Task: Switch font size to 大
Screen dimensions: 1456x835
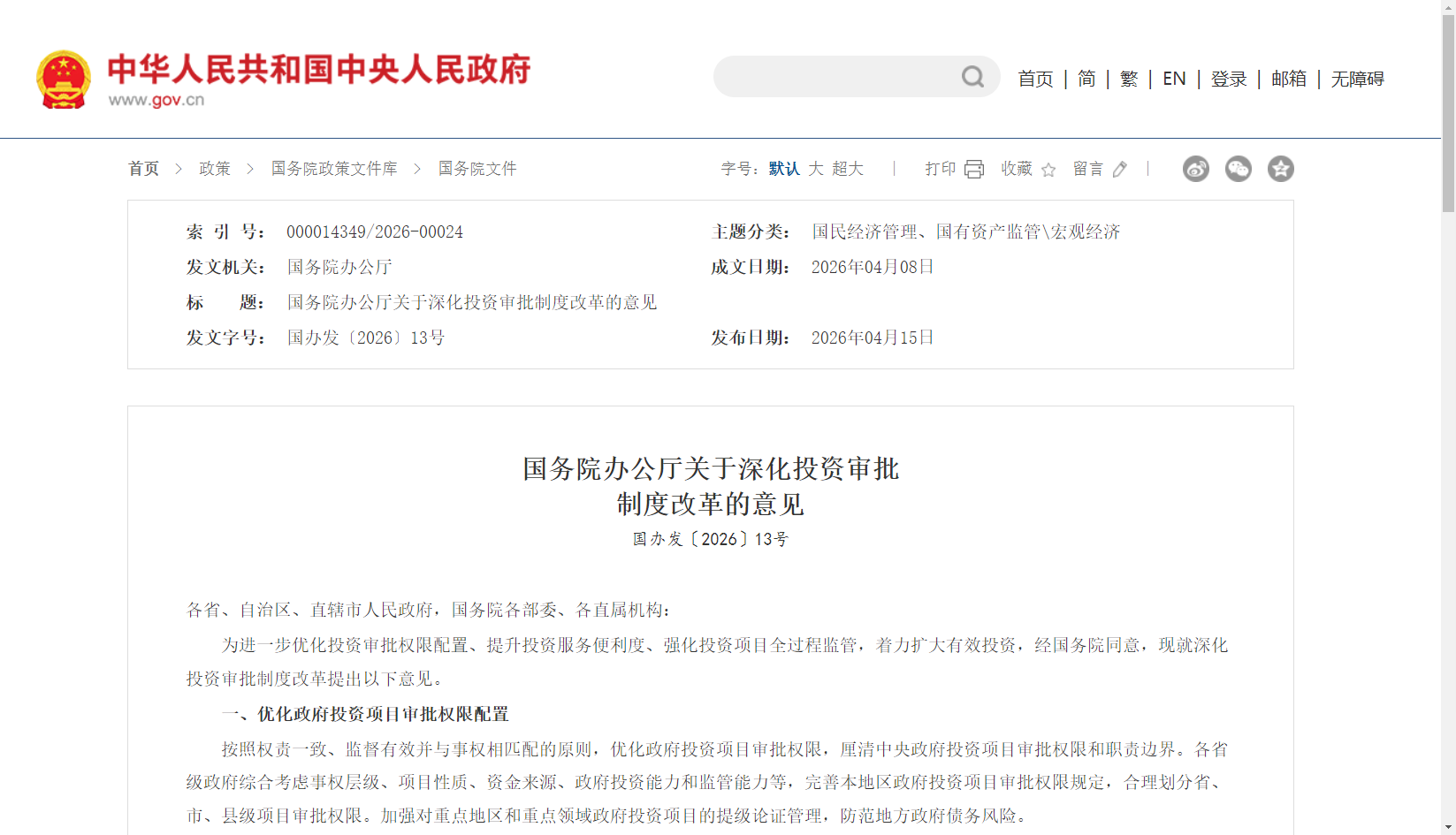Action: 816,168
